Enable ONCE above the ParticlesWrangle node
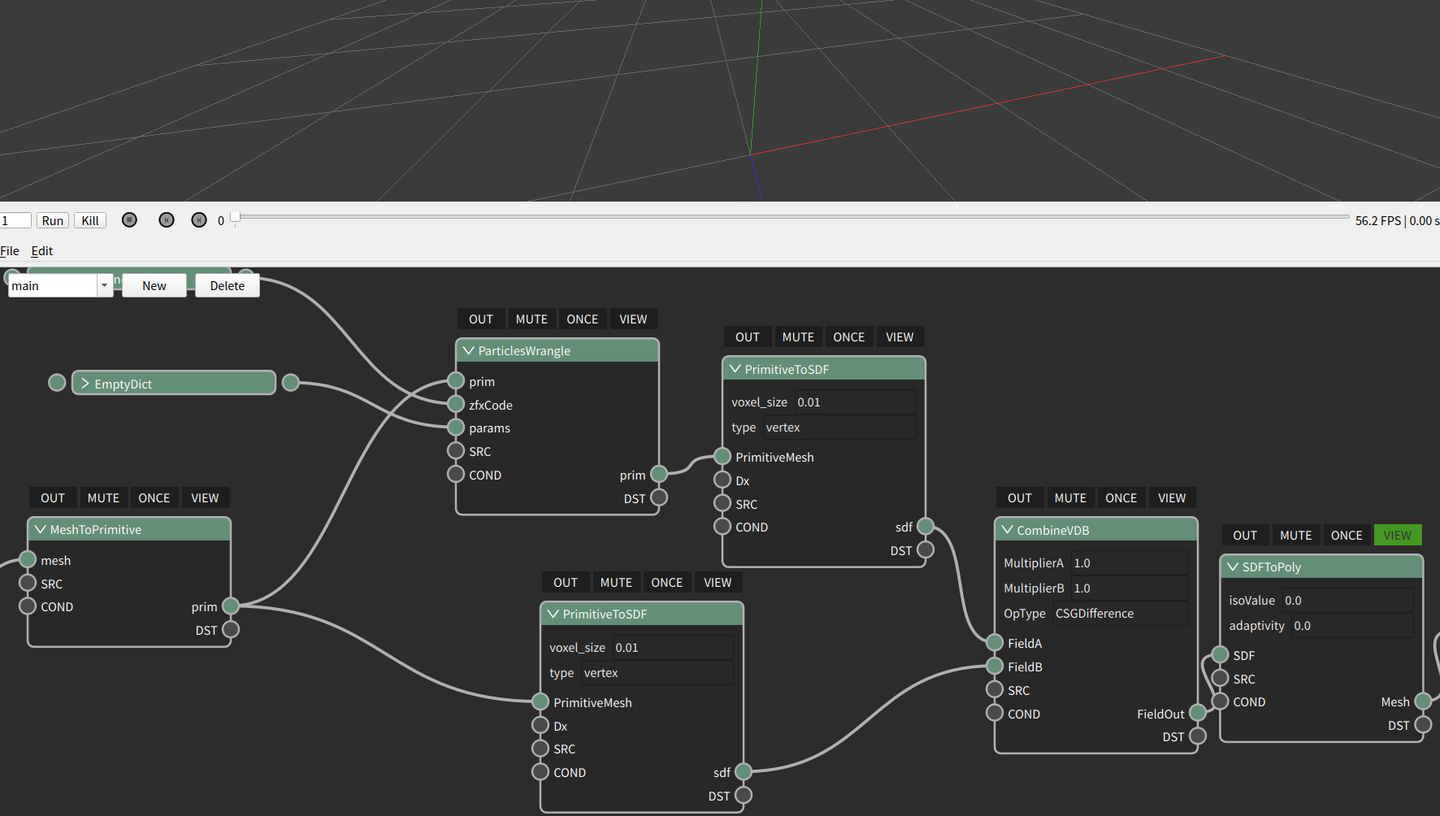The height and width of the screenshot is (816, 1440). coord(582,319)
